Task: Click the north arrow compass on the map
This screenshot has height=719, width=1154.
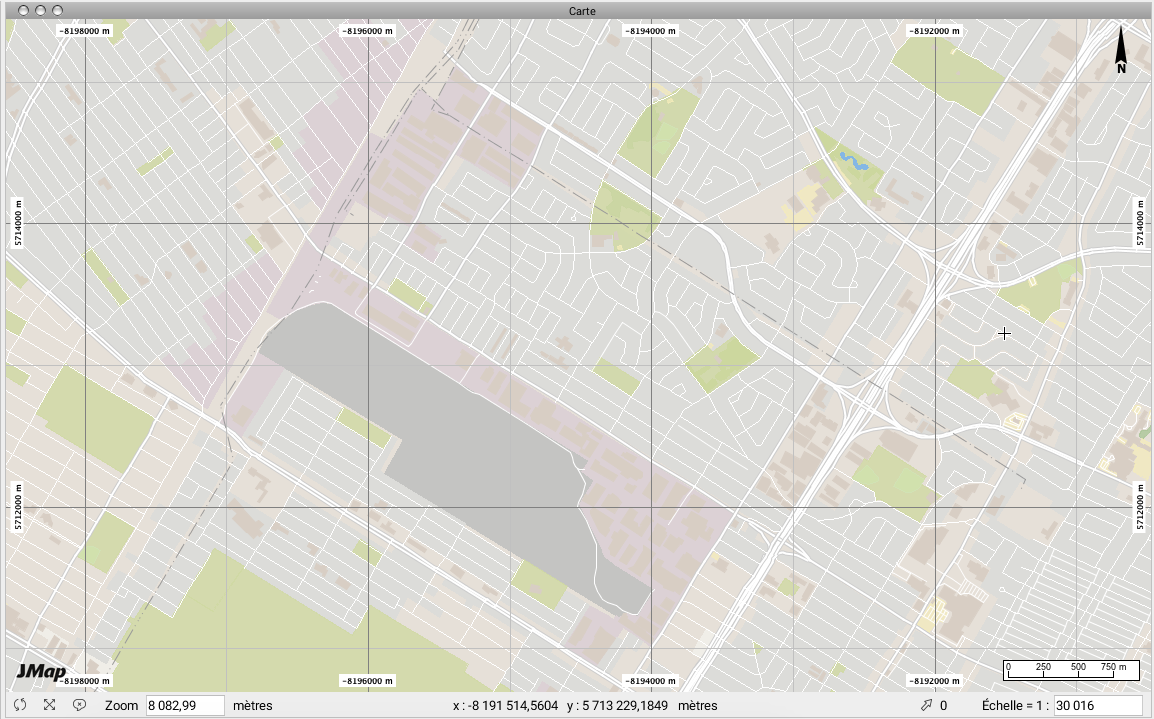Action: tap(1121, 50)
